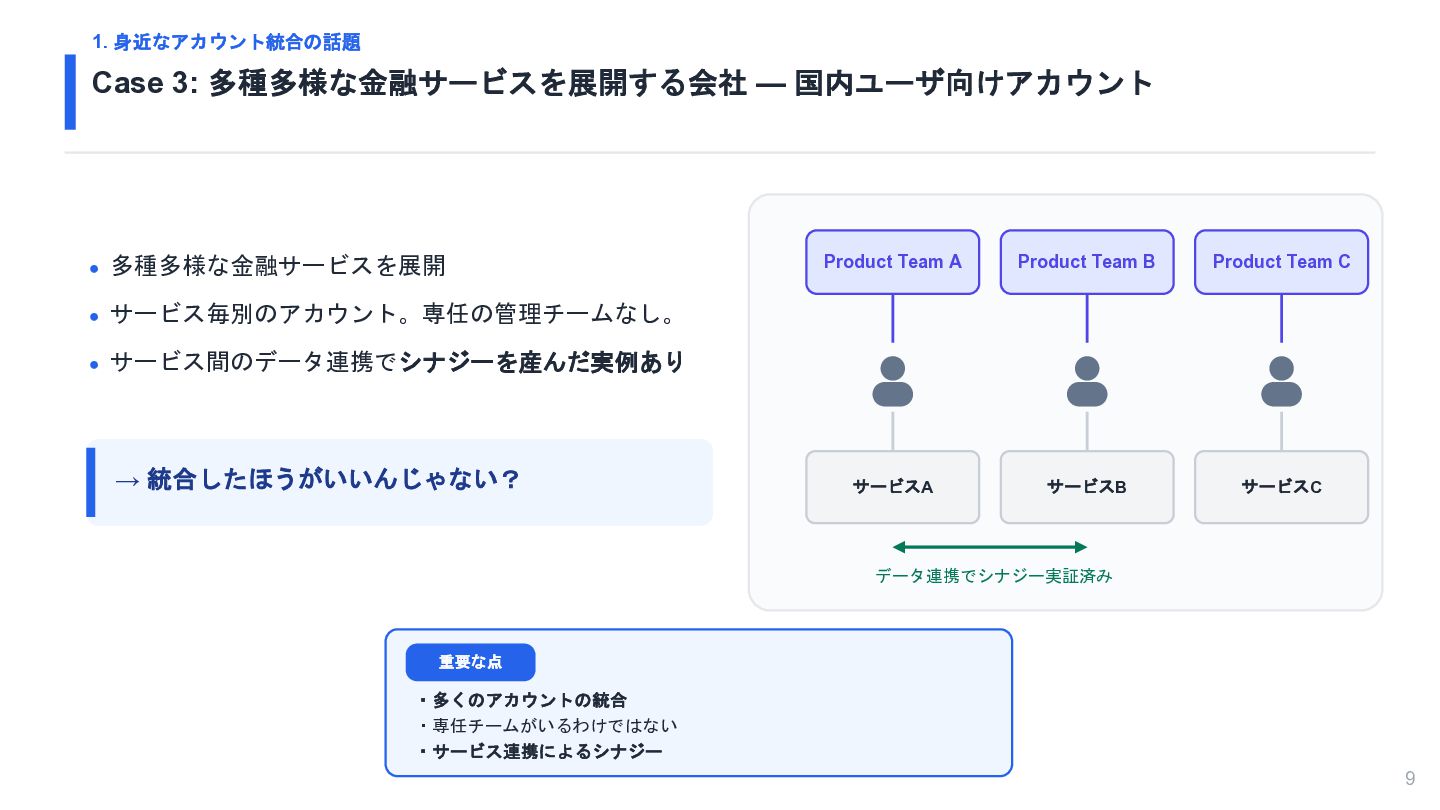Image resolution: width=1440 pixels, height=810 pixels.
Task: Click the サービスA box
Action: pos(892,487)
